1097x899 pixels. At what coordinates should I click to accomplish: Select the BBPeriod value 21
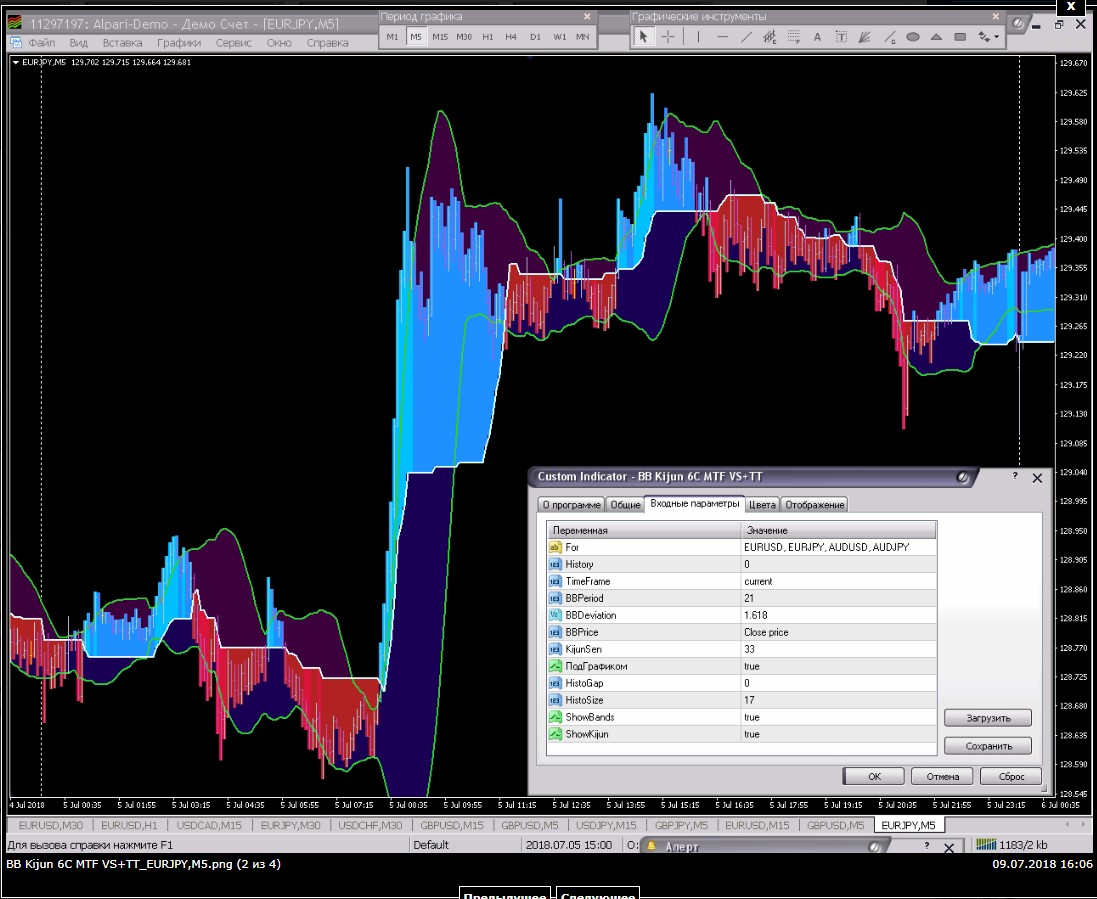tap(838, 598)
